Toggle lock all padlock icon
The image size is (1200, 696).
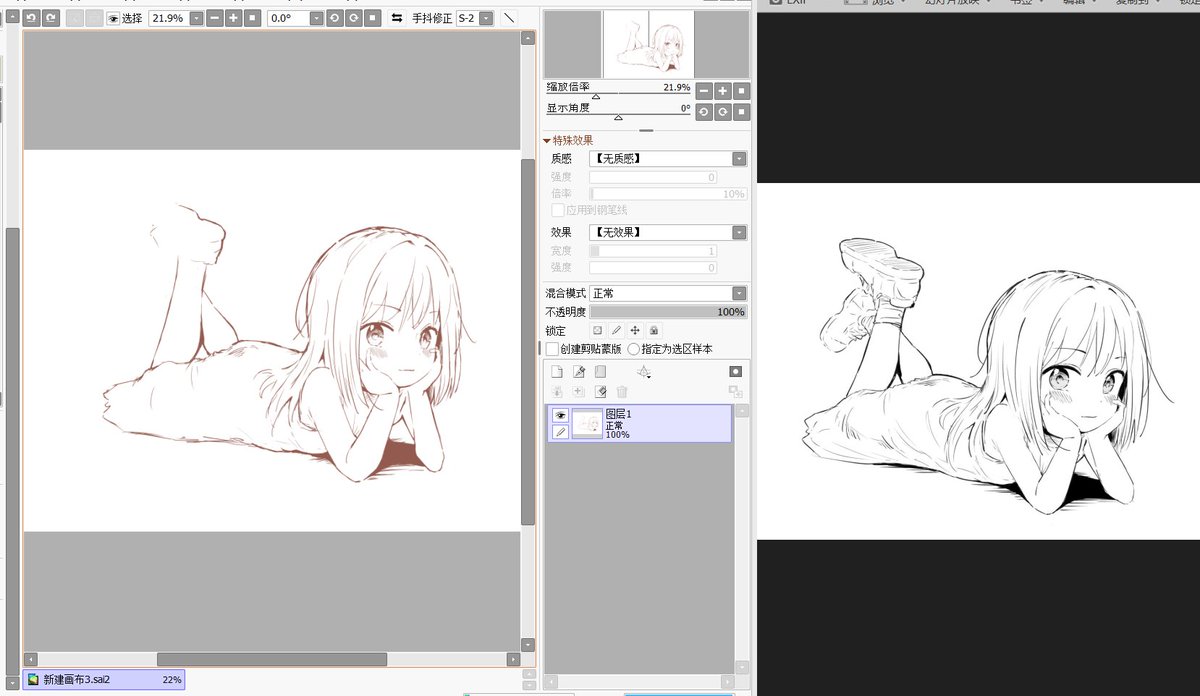(653, 330)
